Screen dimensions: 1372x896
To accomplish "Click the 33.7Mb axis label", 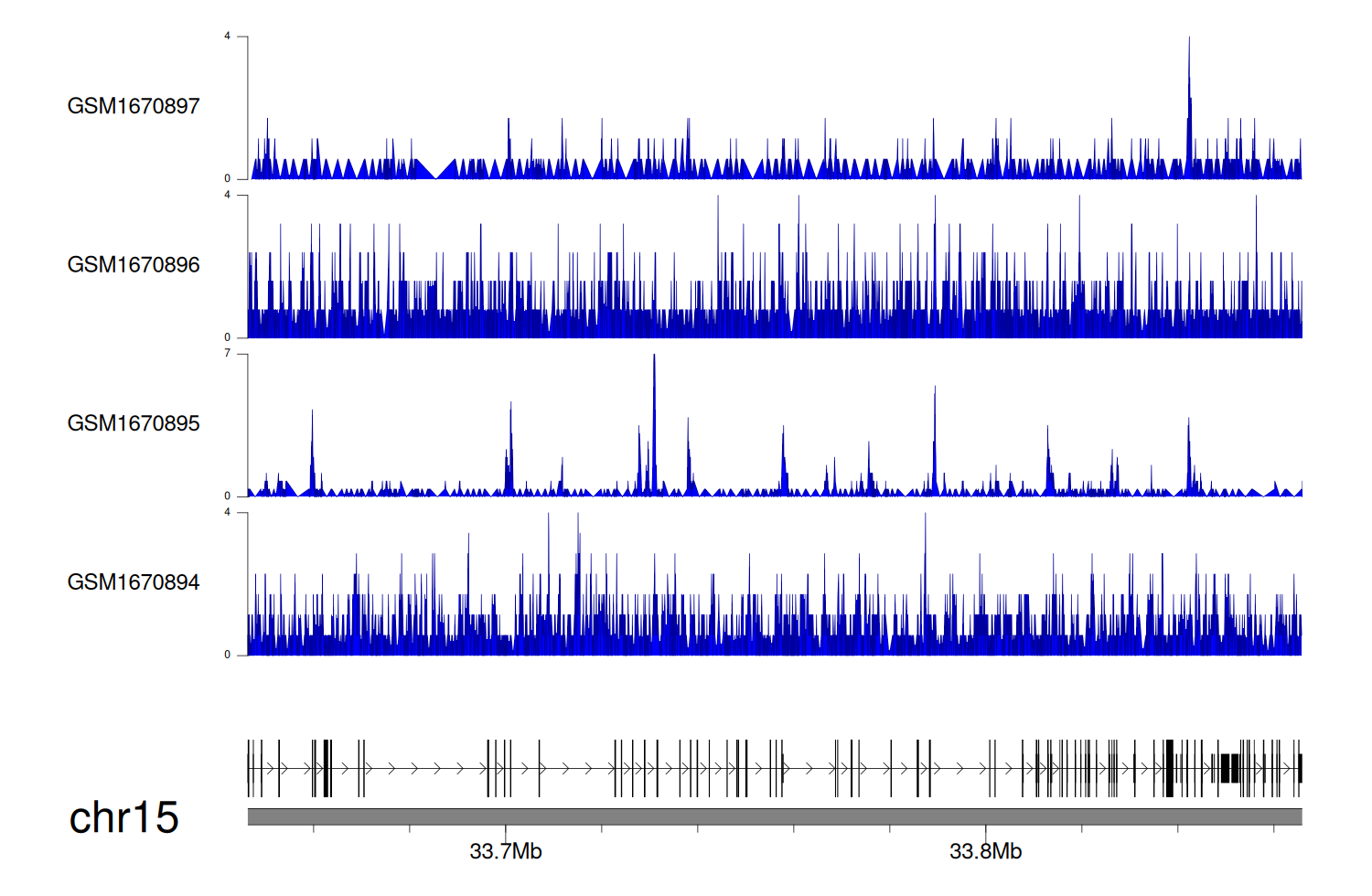I will pos(506,851).
